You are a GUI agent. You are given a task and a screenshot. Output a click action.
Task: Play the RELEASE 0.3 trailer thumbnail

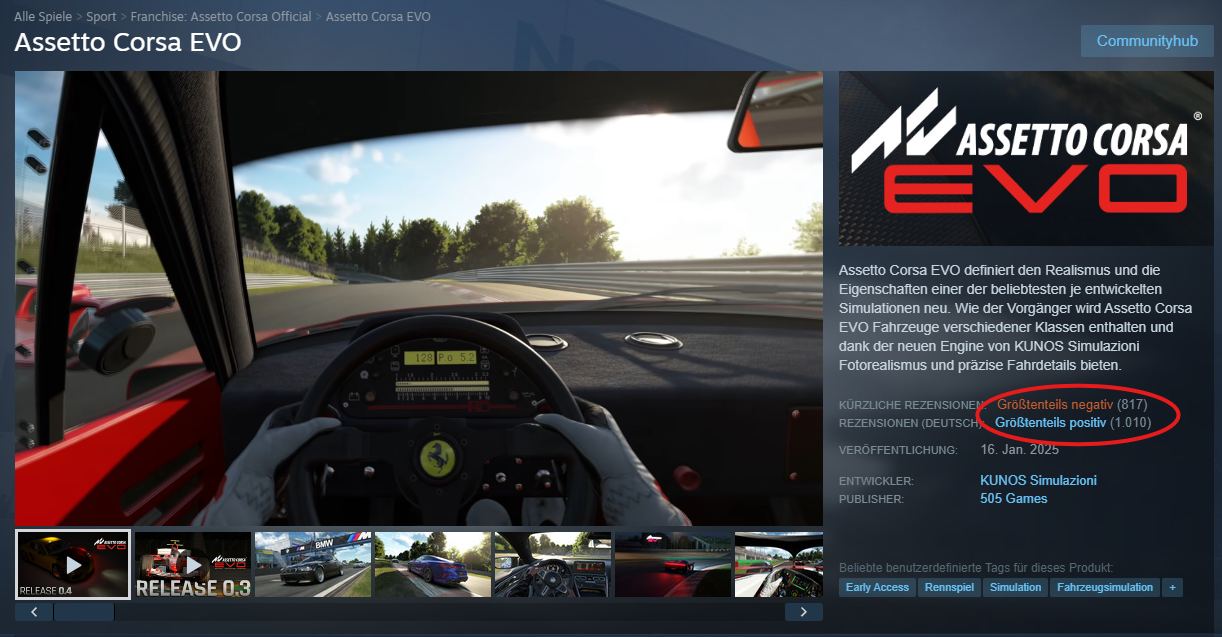(193, 565)
